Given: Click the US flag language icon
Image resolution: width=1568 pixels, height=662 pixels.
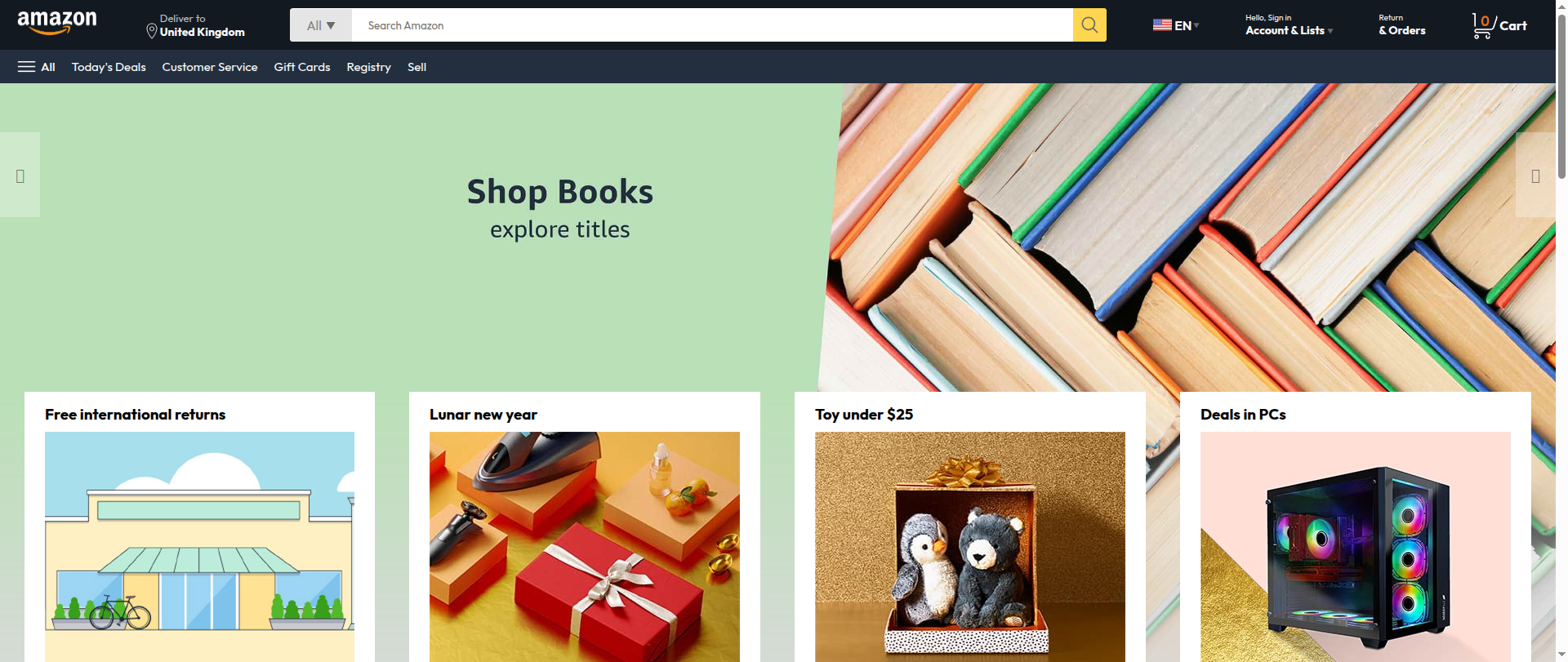Looking at the screenshot, I should (1162, 25).
